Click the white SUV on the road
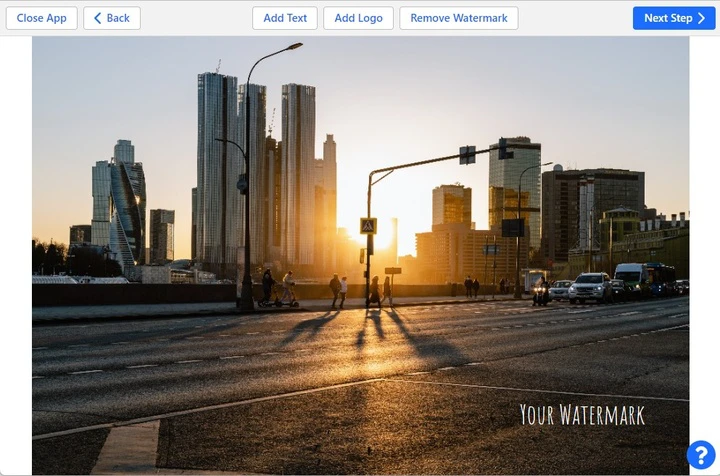The height and width of the screenshot is (476, 720). [590, 287]
